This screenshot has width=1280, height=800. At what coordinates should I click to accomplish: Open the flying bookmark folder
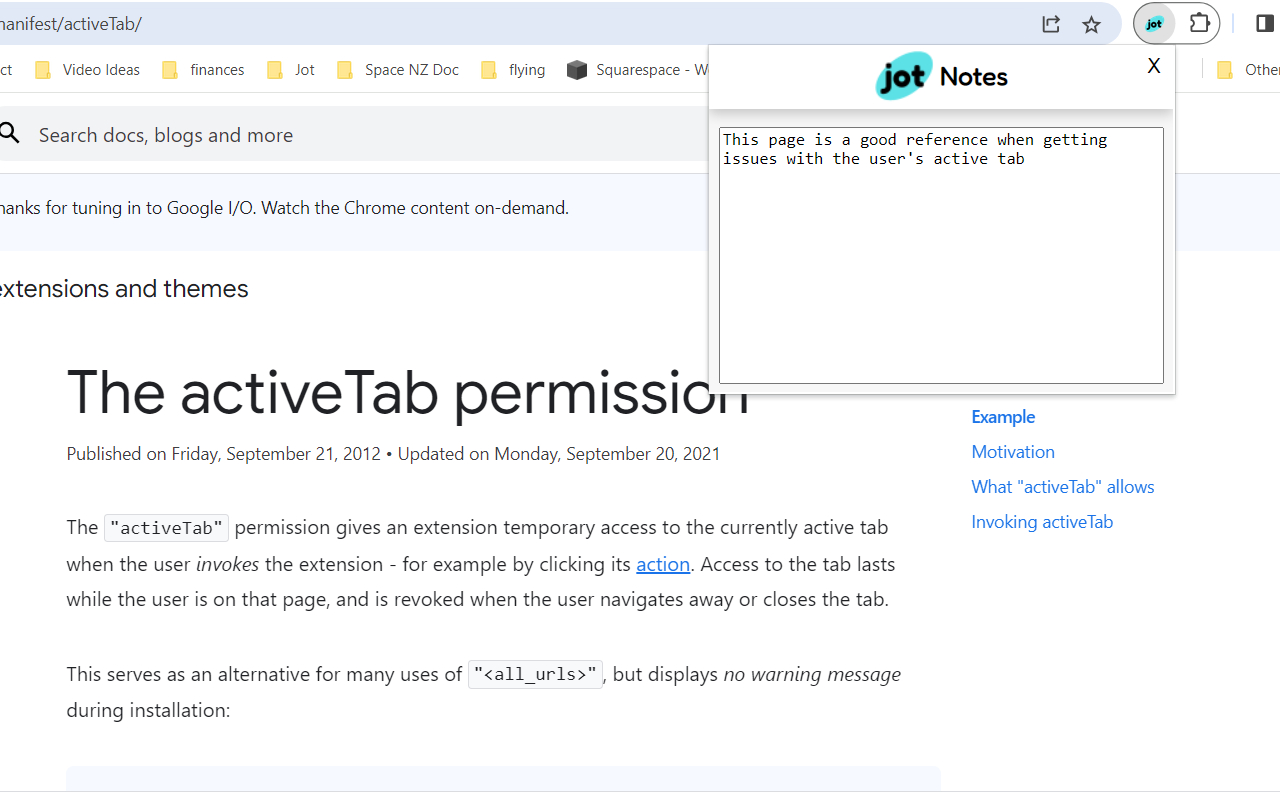(x=512, y=69)
